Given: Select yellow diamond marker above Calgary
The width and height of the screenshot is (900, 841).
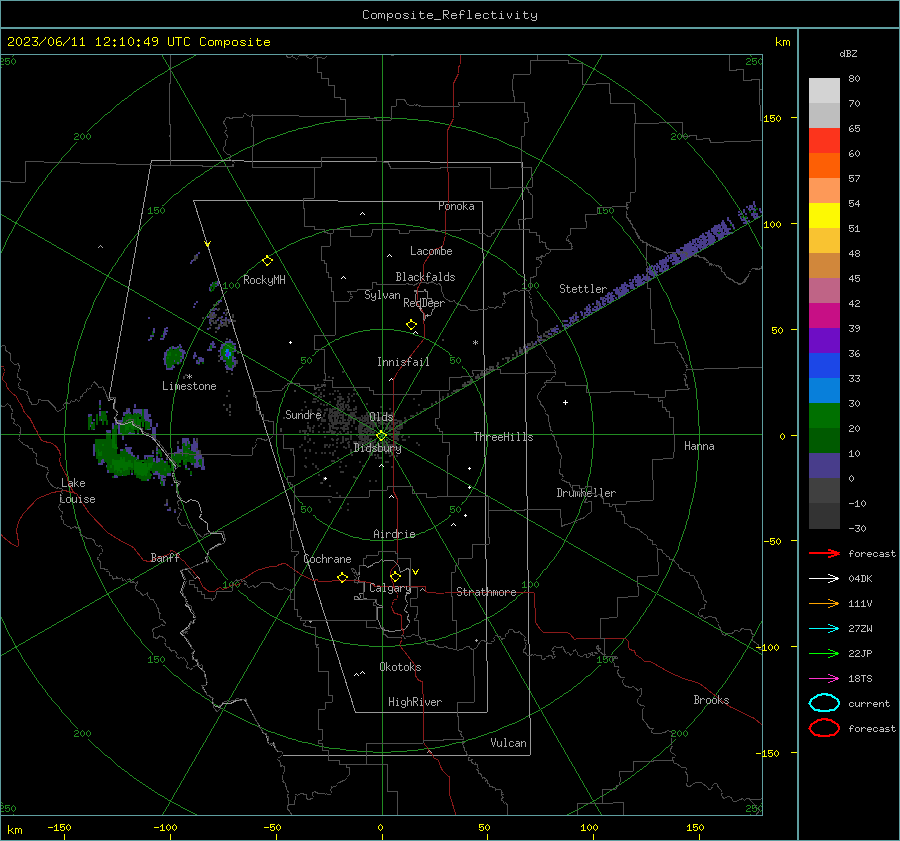Looking at the screenshot, I should (x=395, y=576).
